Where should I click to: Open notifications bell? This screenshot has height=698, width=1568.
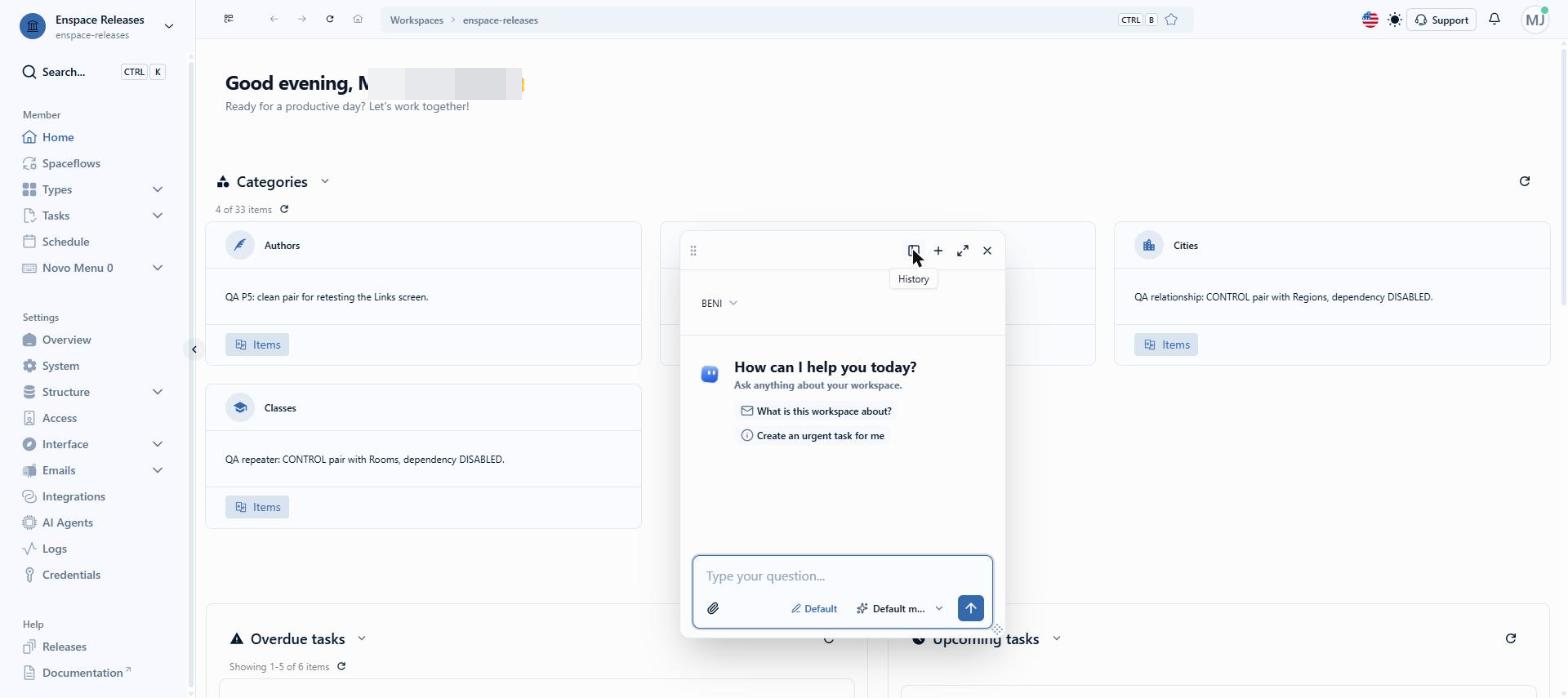(1494, 19)
